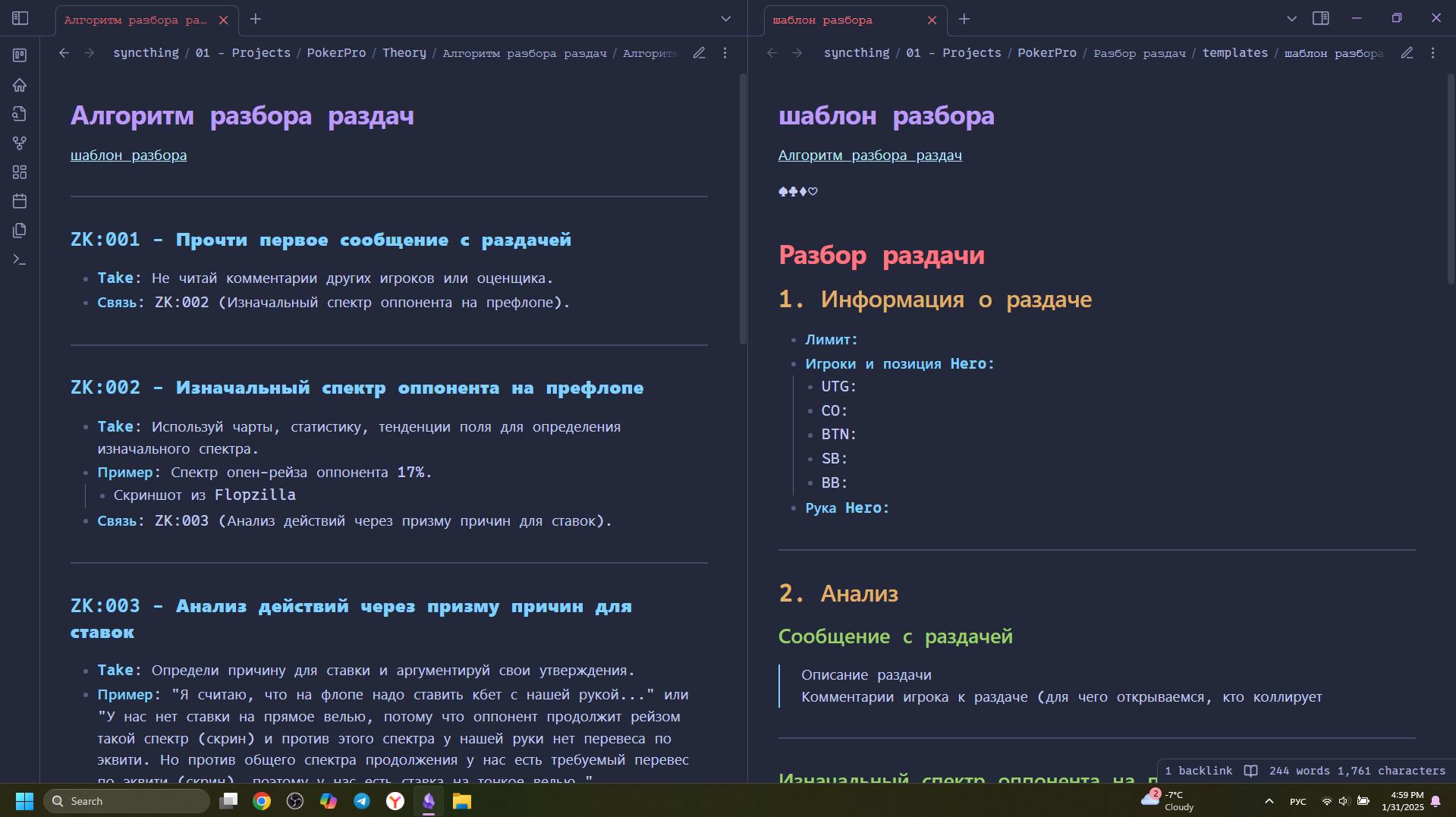Click the ZK:002 heading

point(357,388)
